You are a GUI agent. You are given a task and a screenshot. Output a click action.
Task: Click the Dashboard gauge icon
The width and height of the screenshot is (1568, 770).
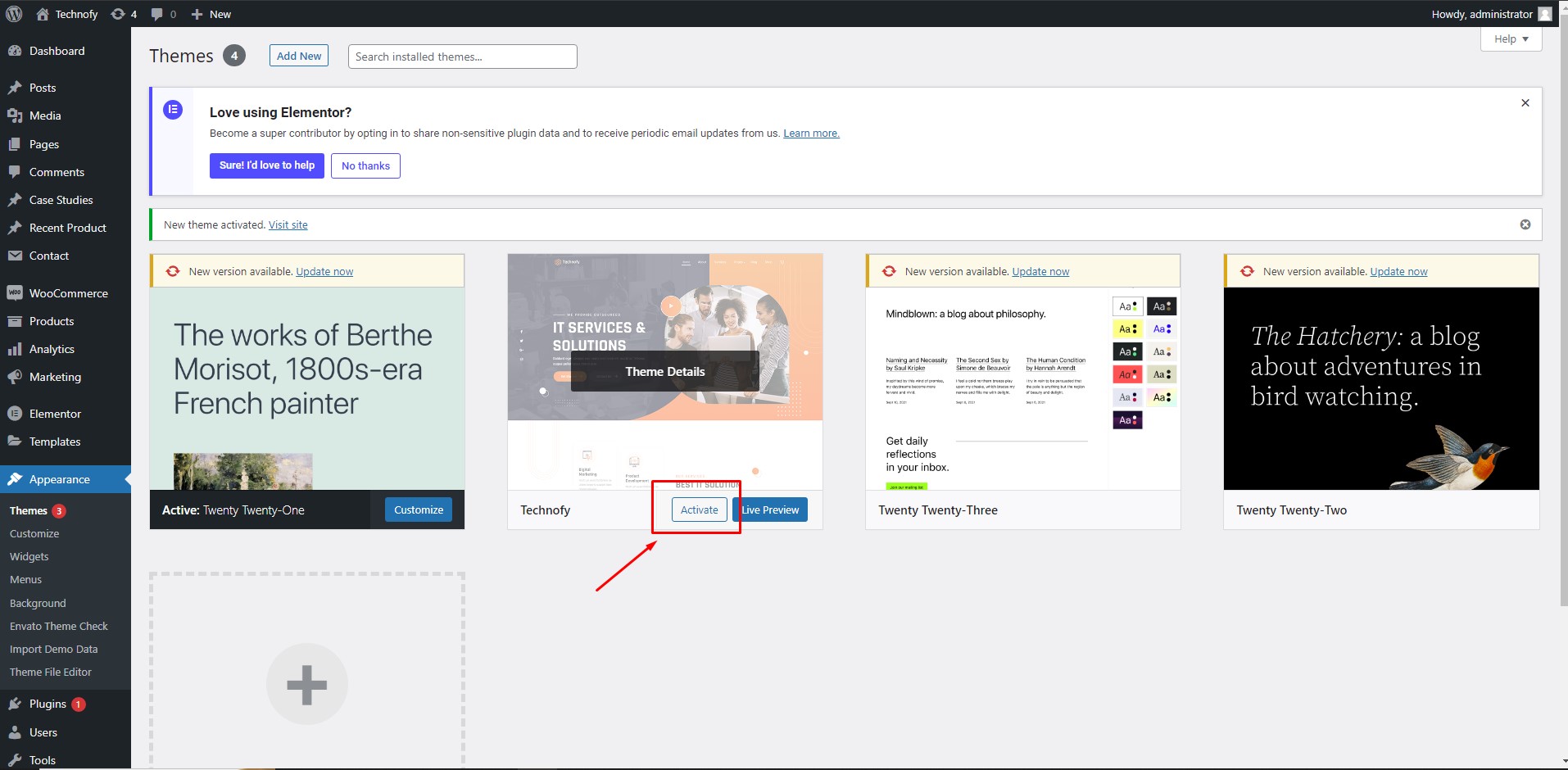click(x=15, y=51)
